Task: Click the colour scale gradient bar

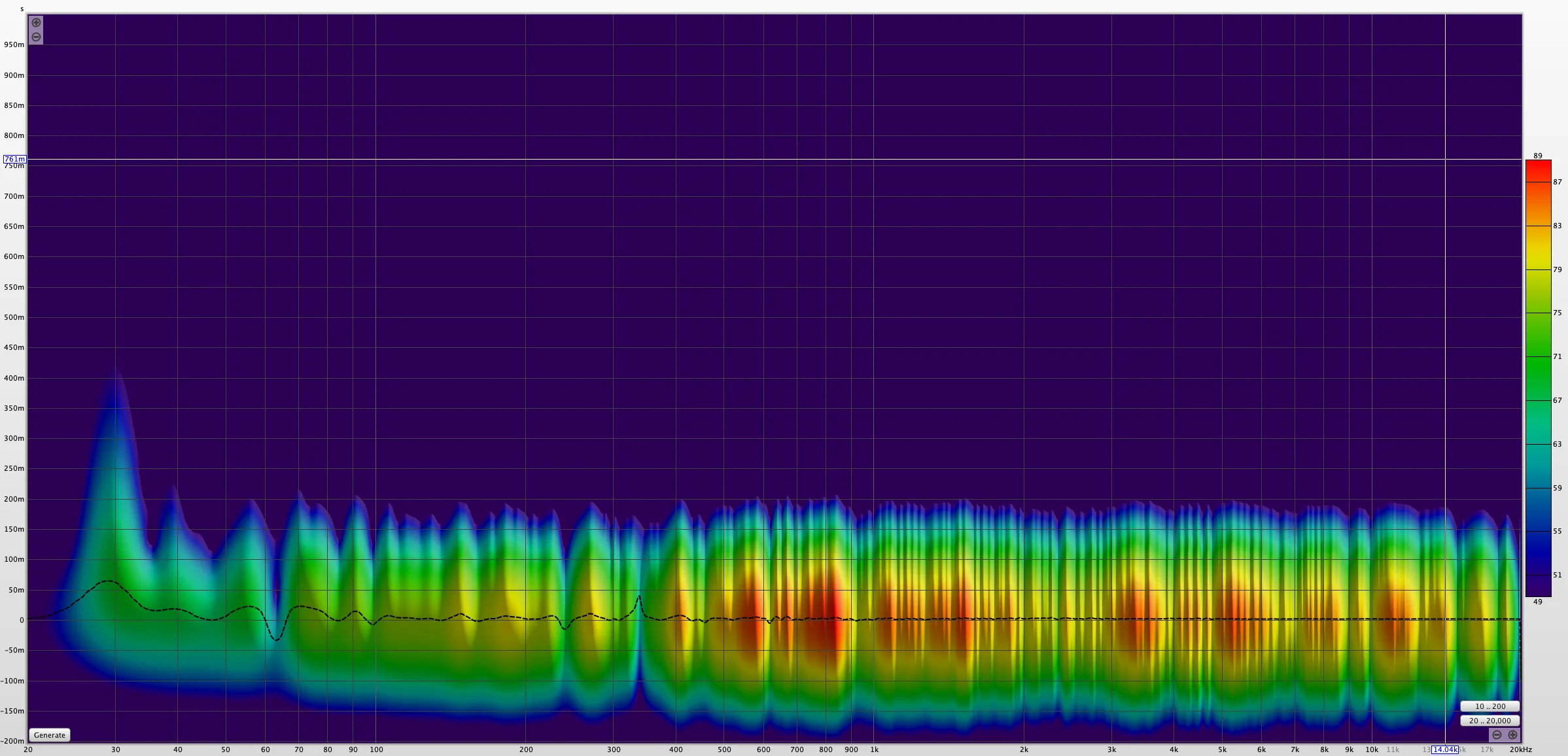Action: click(x=1538, y=378)
